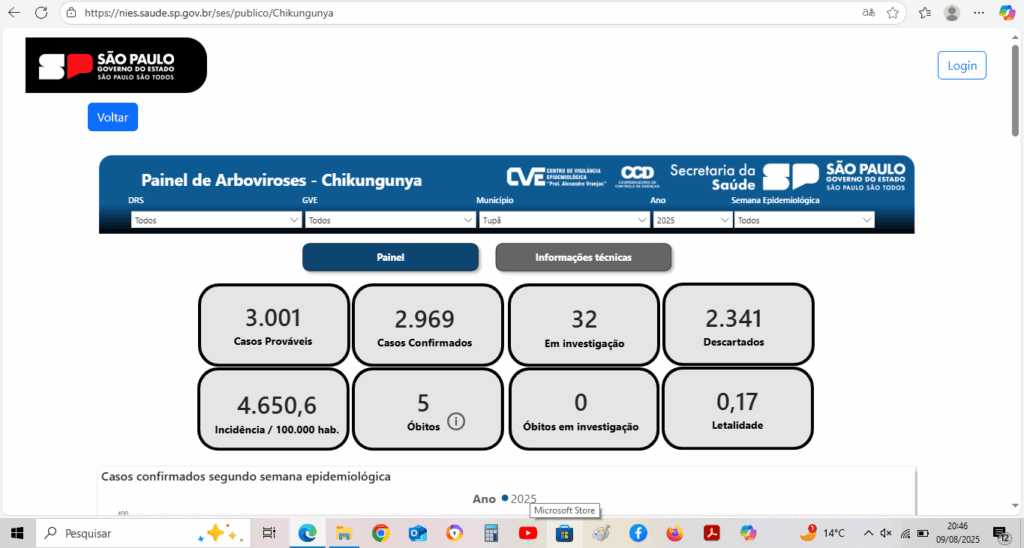Click the Óbitos info circle icon
This screenshot has height=548, width=1024.
click(456, 421)
